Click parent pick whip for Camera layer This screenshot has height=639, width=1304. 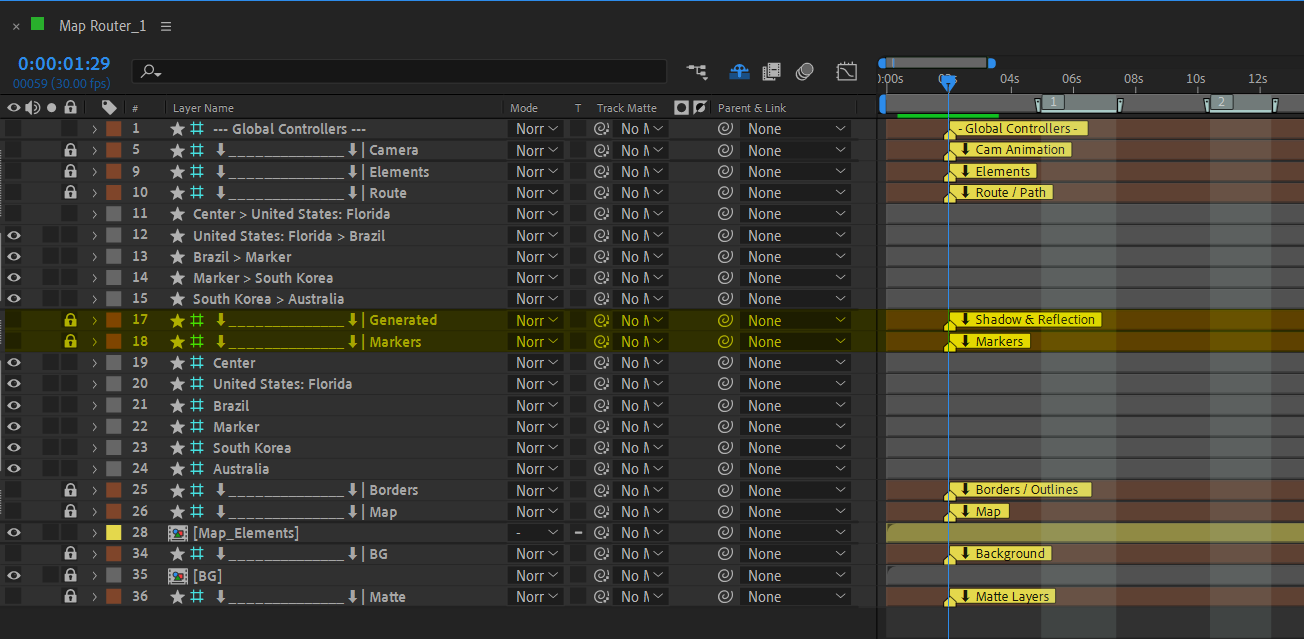(x=725, y=150)
